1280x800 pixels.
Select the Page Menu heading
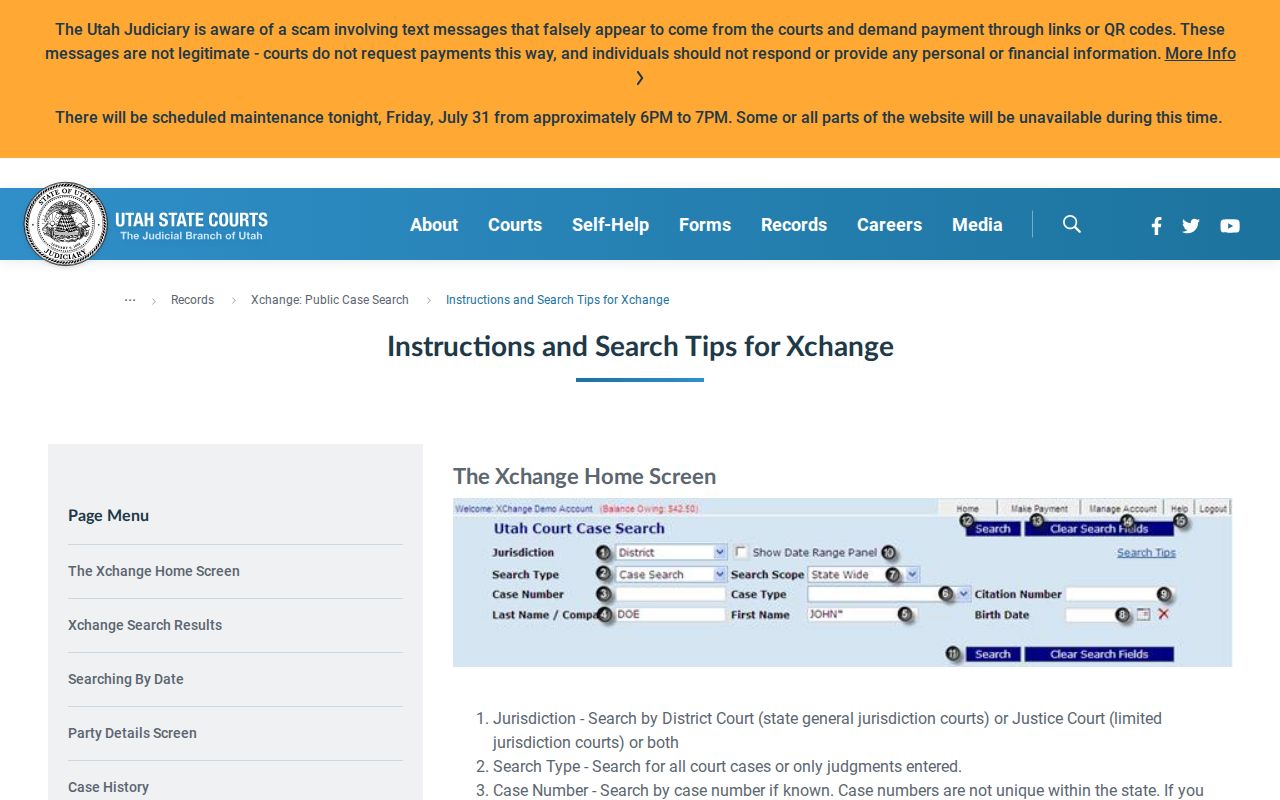pos(108,516)
